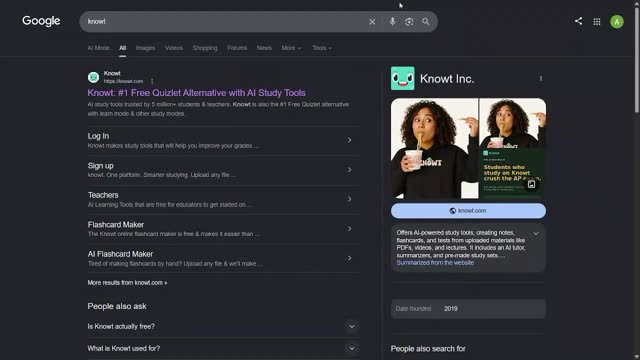This screenshot has height=360, width=640.
Task: Expand the "Is Knowt actually free?" question
Action: pos(223,327)
